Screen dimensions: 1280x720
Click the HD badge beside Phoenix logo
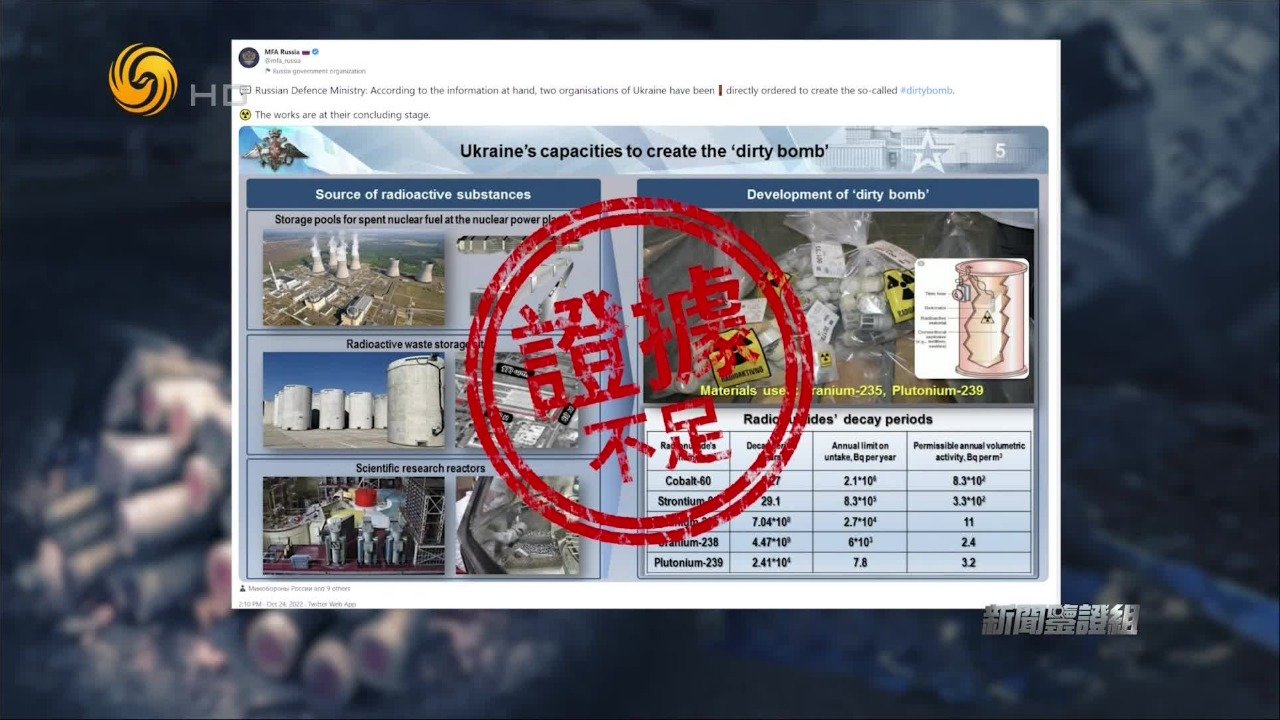217,96
